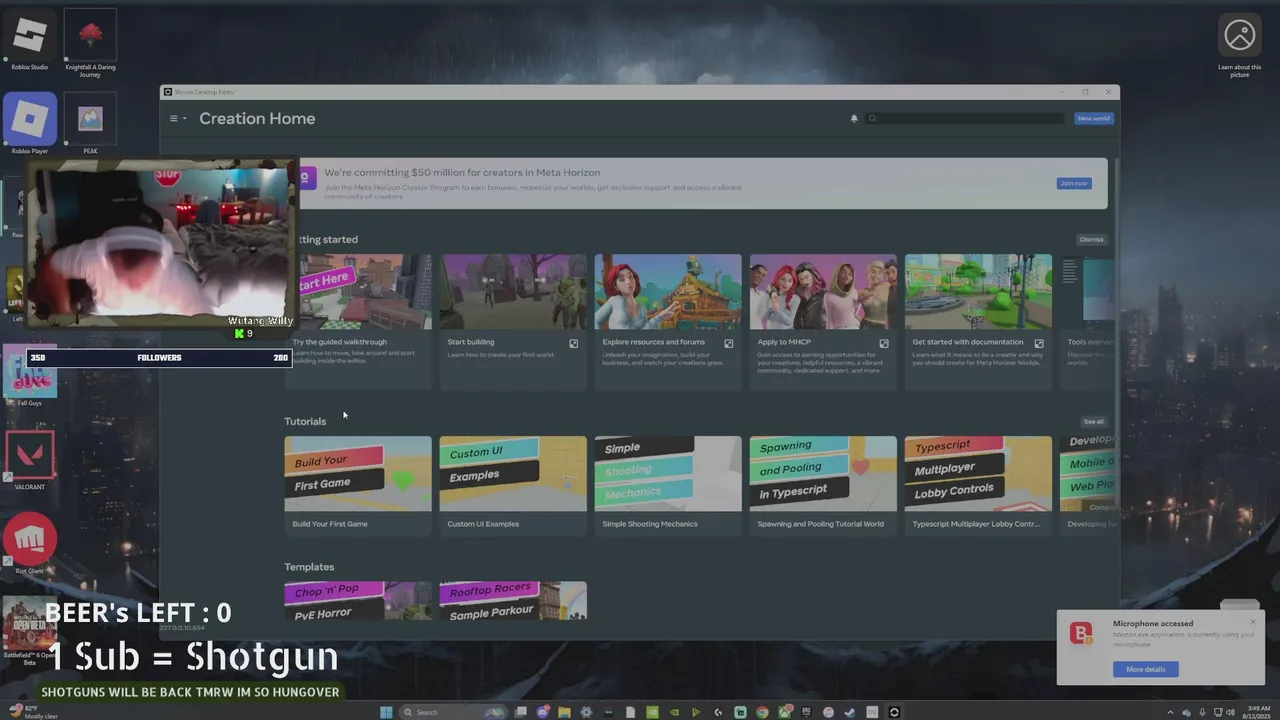Open Settings gear from the taskbar

point(586,712)
